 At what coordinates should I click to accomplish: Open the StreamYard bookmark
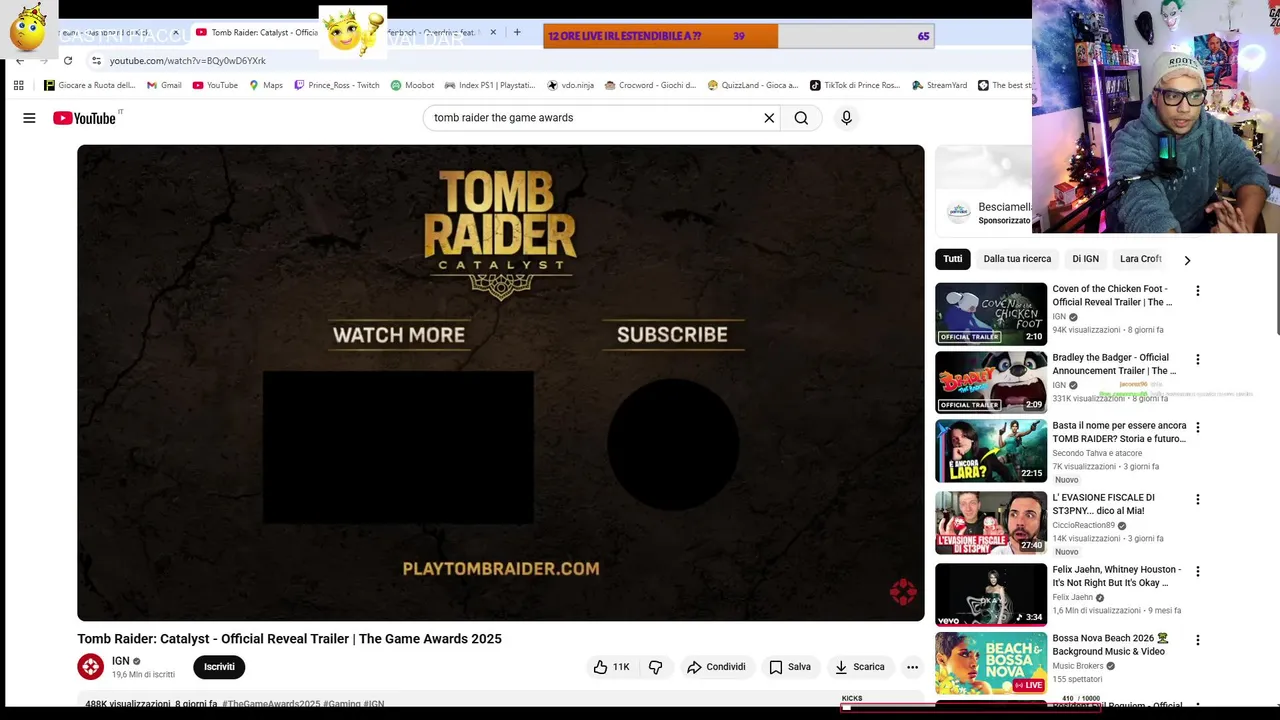pos(940,85)
